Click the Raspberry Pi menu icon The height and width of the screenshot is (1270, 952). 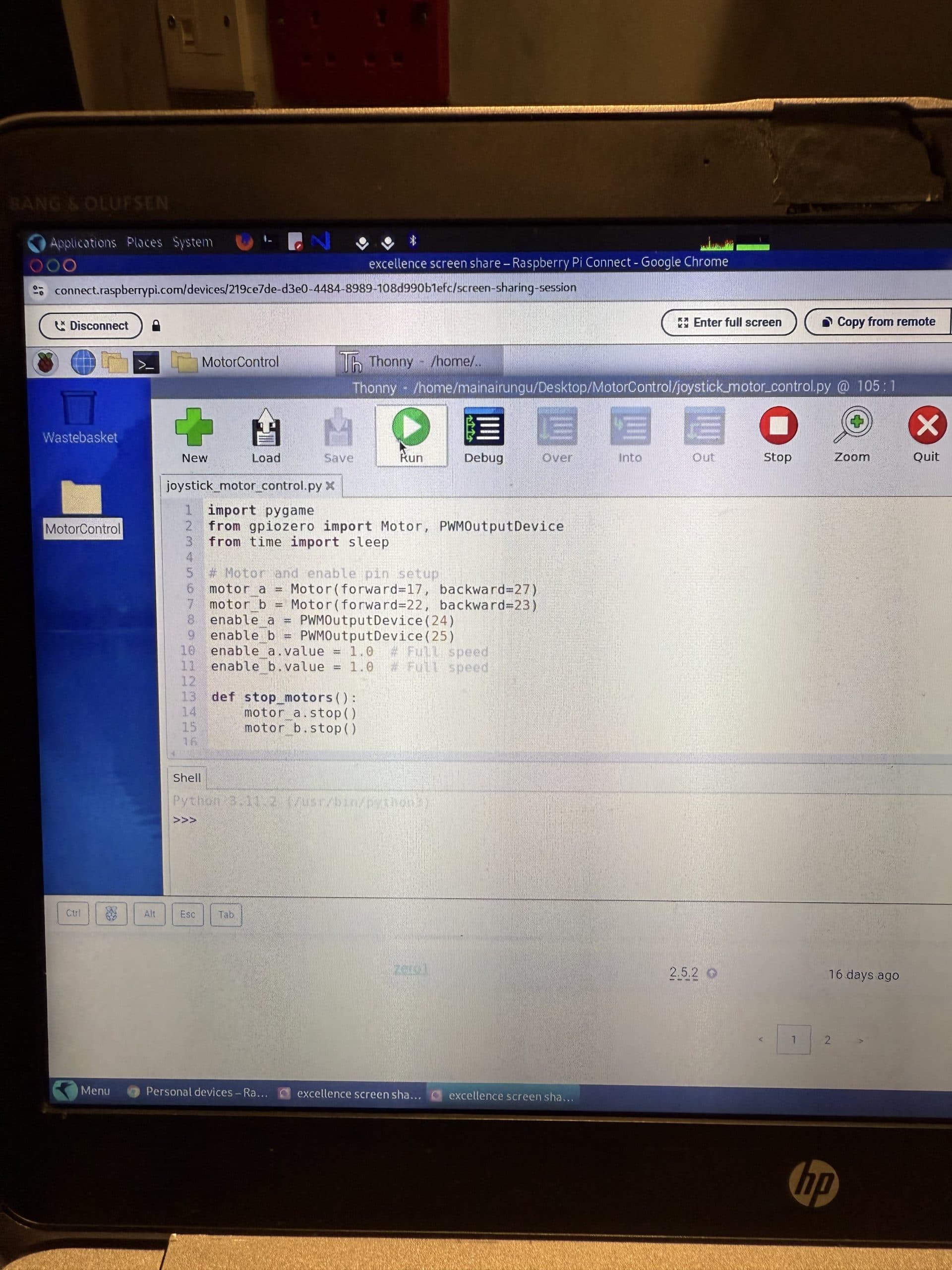click(x=45, y=363)
